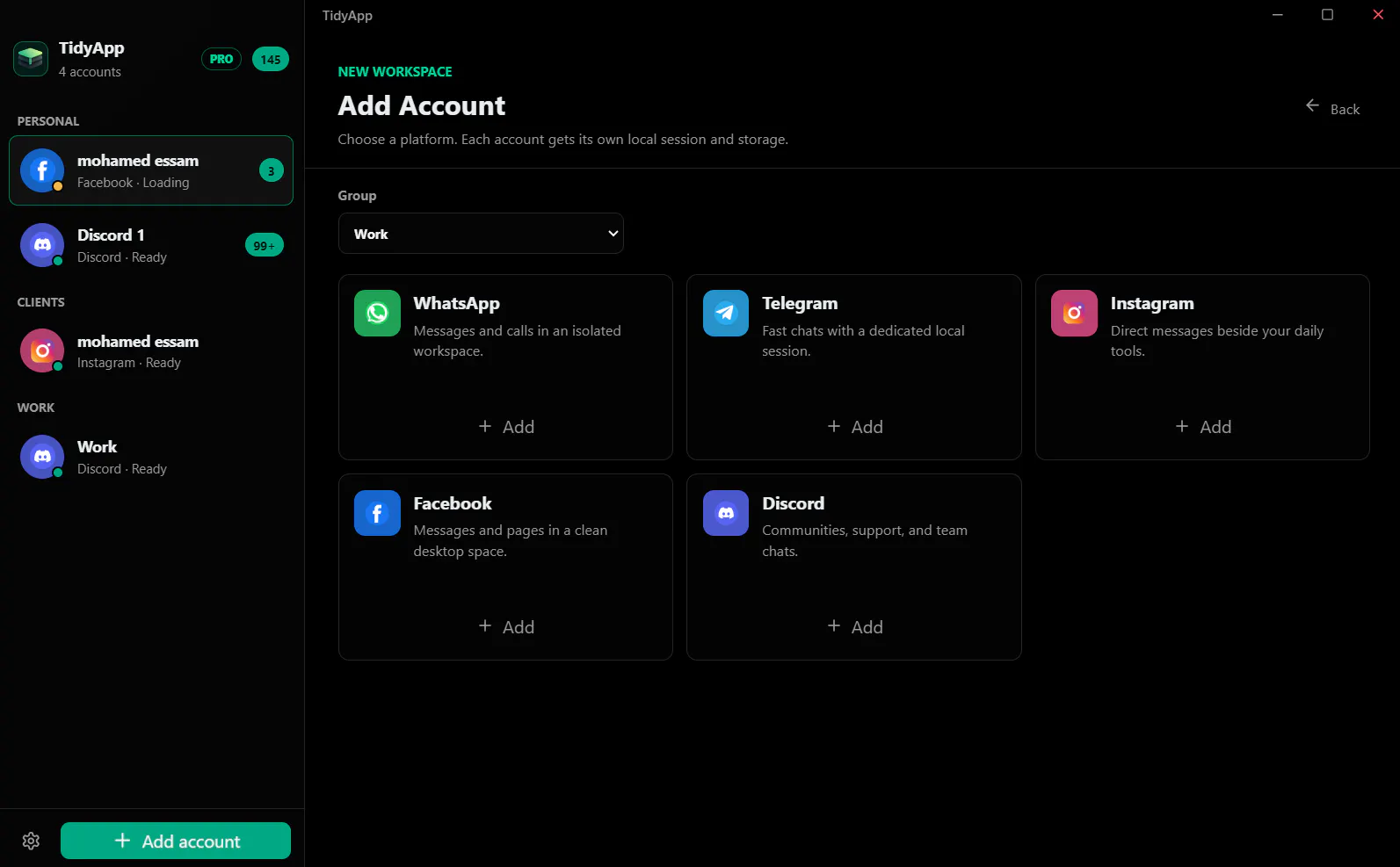Click the PERSONAL group header

pos(48,121)
